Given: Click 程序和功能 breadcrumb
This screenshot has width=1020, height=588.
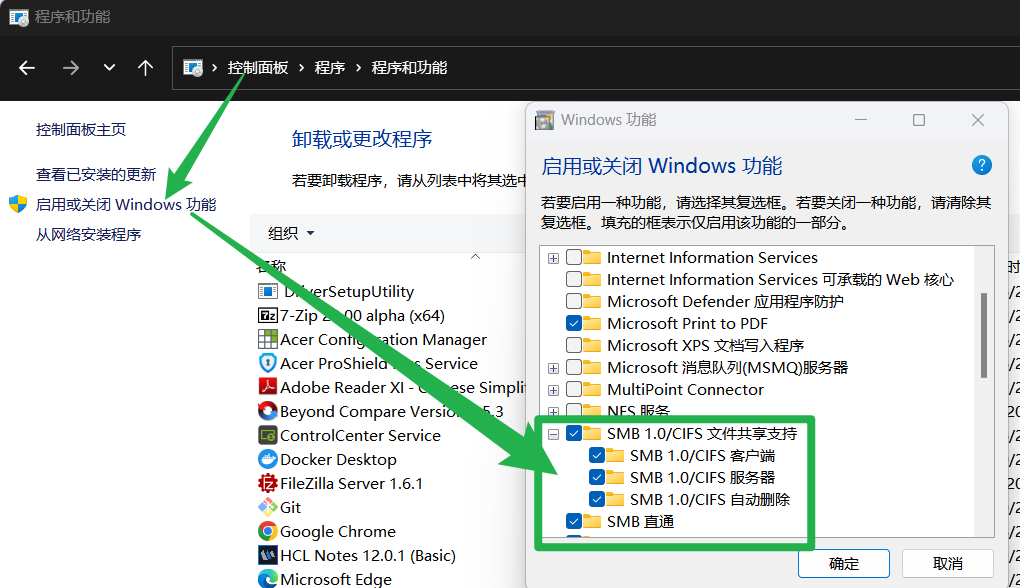Looking at the screenshot, I should (x=409, y=68).
